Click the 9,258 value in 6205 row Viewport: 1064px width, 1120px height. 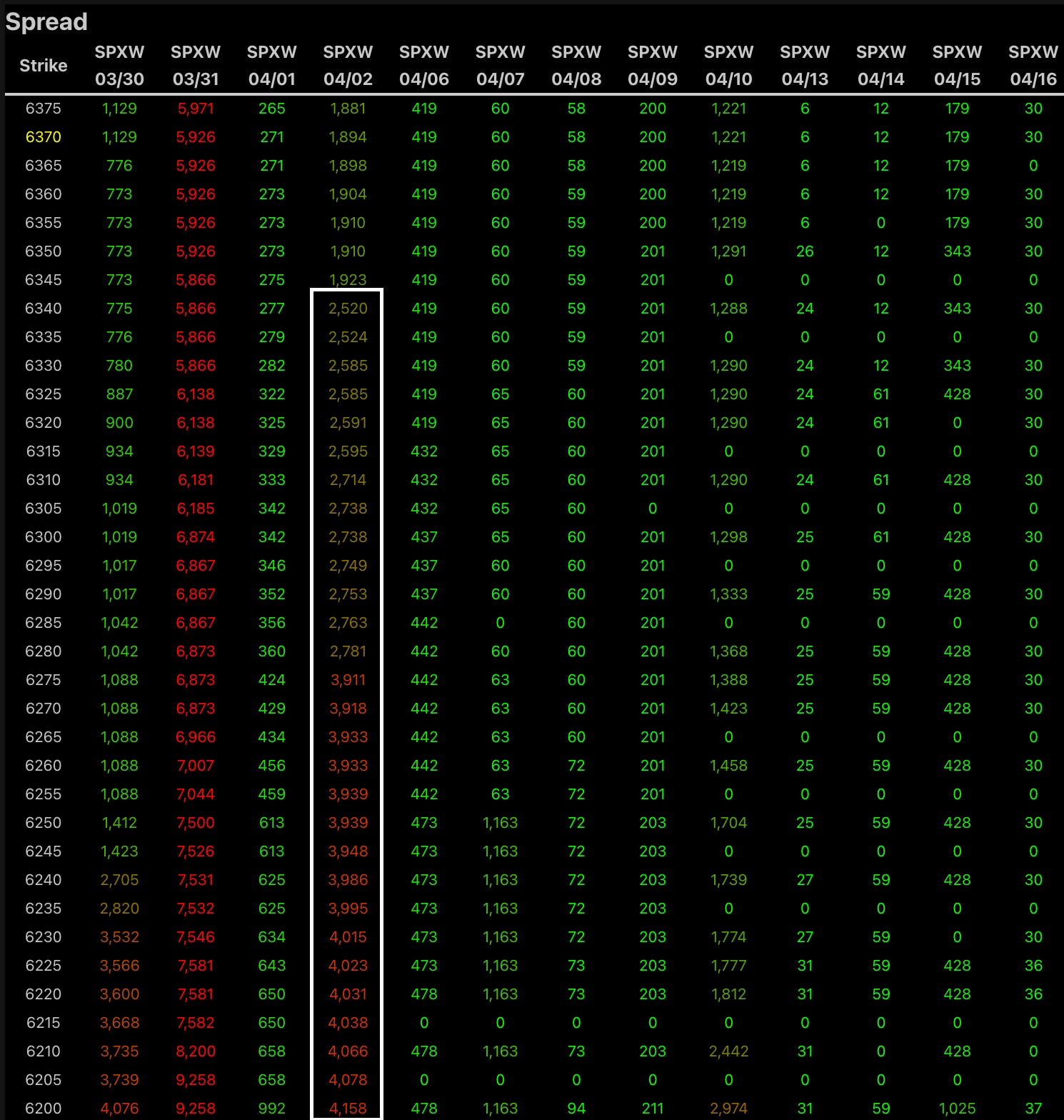(x=196, y=1080)
